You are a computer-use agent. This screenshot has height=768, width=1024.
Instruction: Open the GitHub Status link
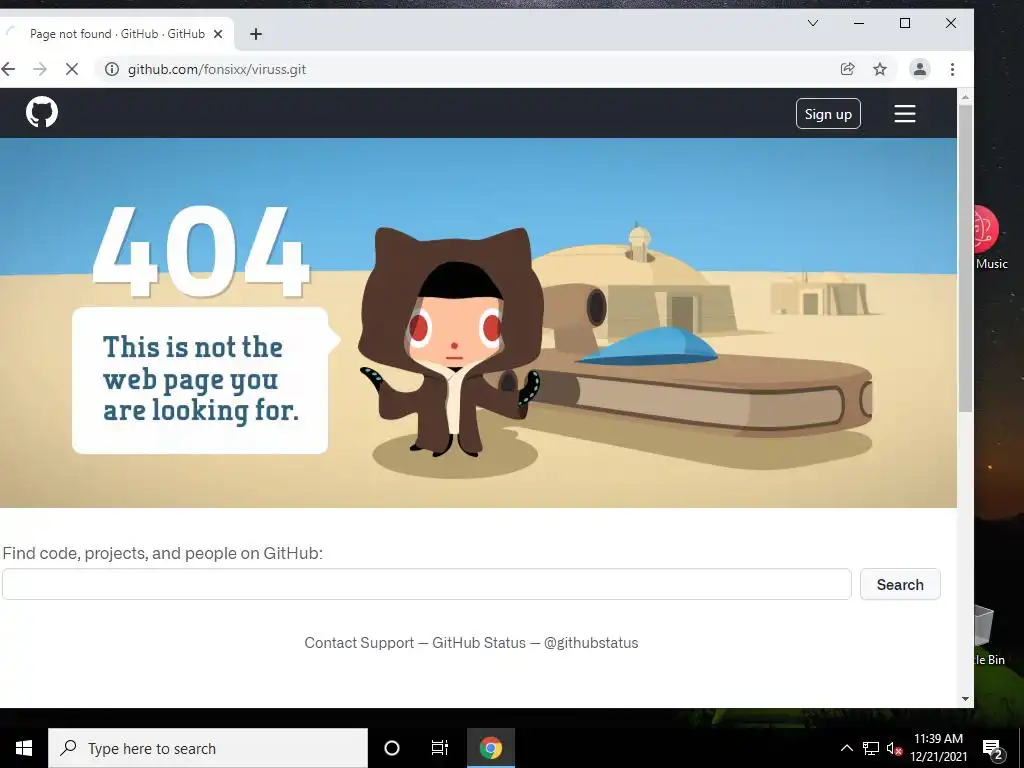point(479,643)
